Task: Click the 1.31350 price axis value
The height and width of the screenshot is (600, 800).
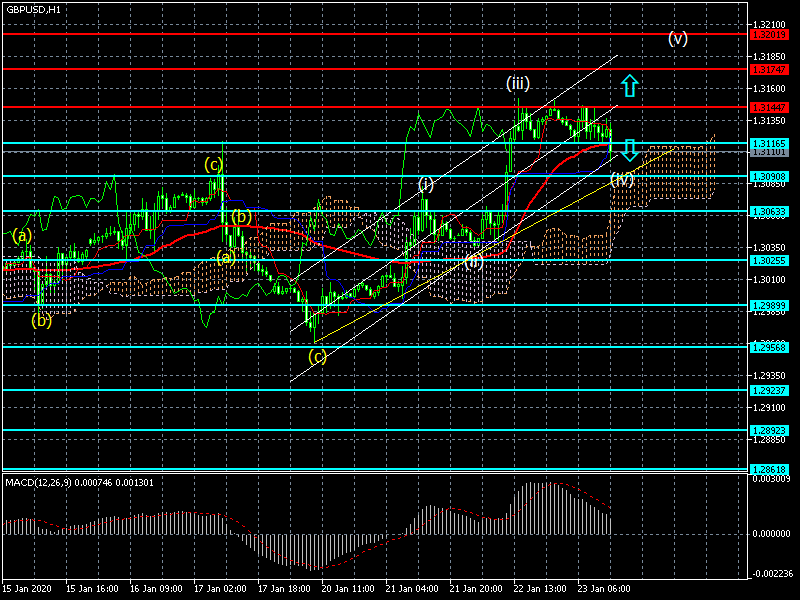Action: 769,120
